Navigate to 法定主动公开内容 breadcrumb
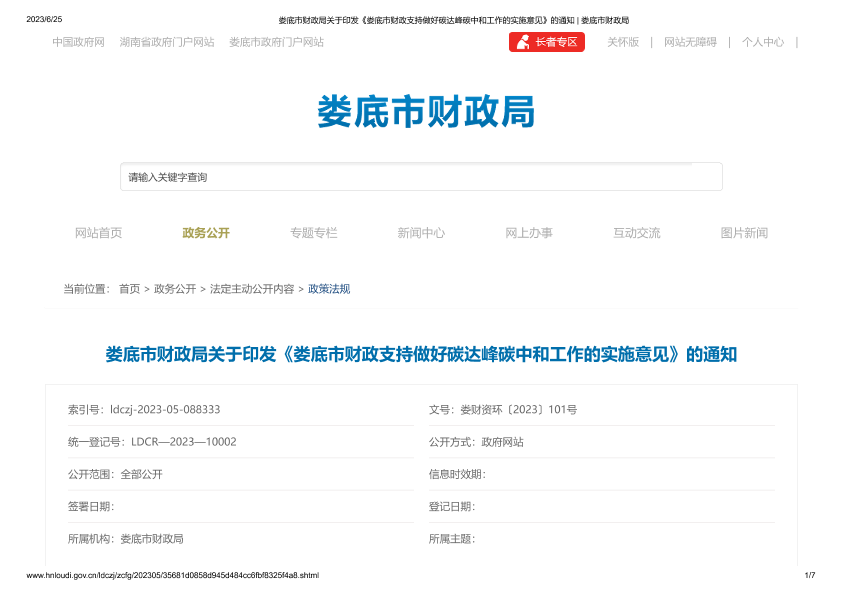Image resolution: width=841 pixels, height=594 pixels. [x=252, y=289]
